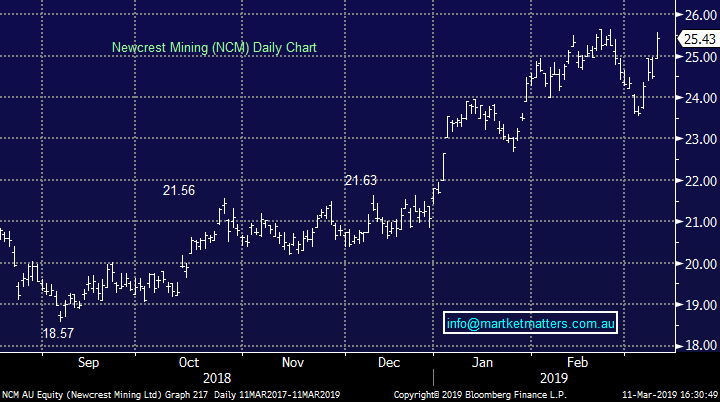Click the NCM AU Equity footer description
The image size is (720, 402).
click(x=171, y=395)
